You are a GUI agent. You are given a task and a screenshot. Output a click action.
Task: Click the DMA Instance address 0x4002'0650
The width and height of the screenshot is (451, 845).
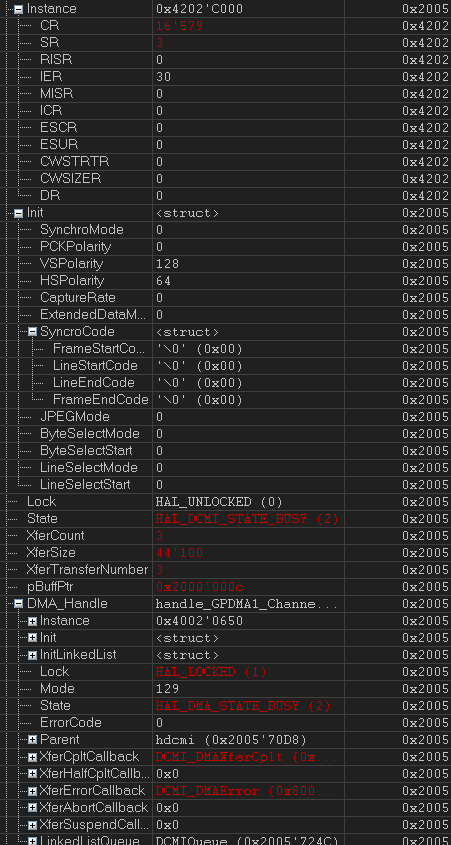pos(199,621)
